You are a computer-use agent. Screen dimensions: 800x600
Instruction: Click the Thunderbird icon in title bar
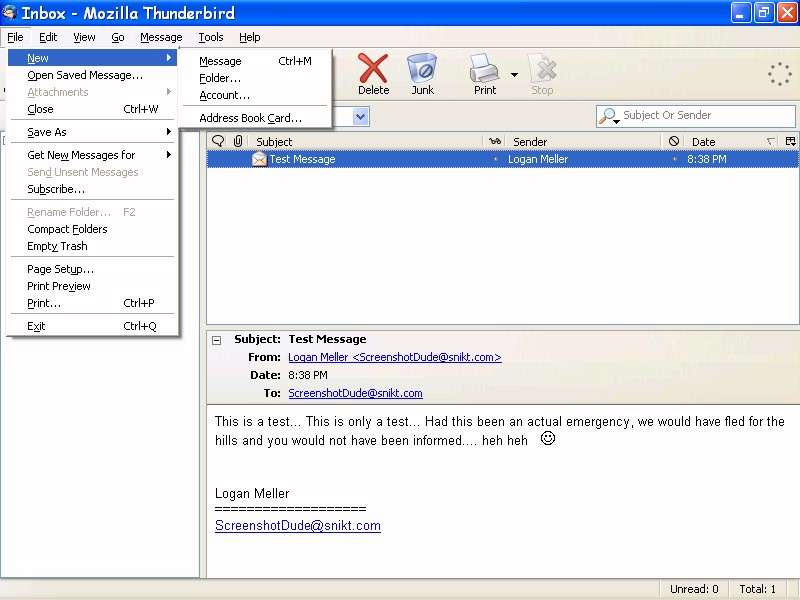point(9,12)
